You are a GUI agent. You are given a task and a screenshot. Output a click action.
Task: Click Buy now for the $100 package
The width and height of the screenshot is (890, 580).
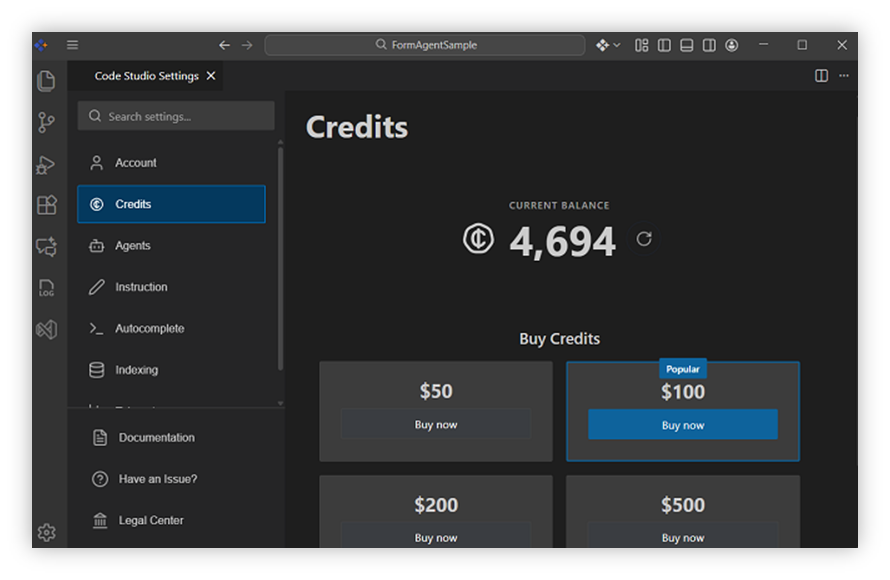click(682, 425)
